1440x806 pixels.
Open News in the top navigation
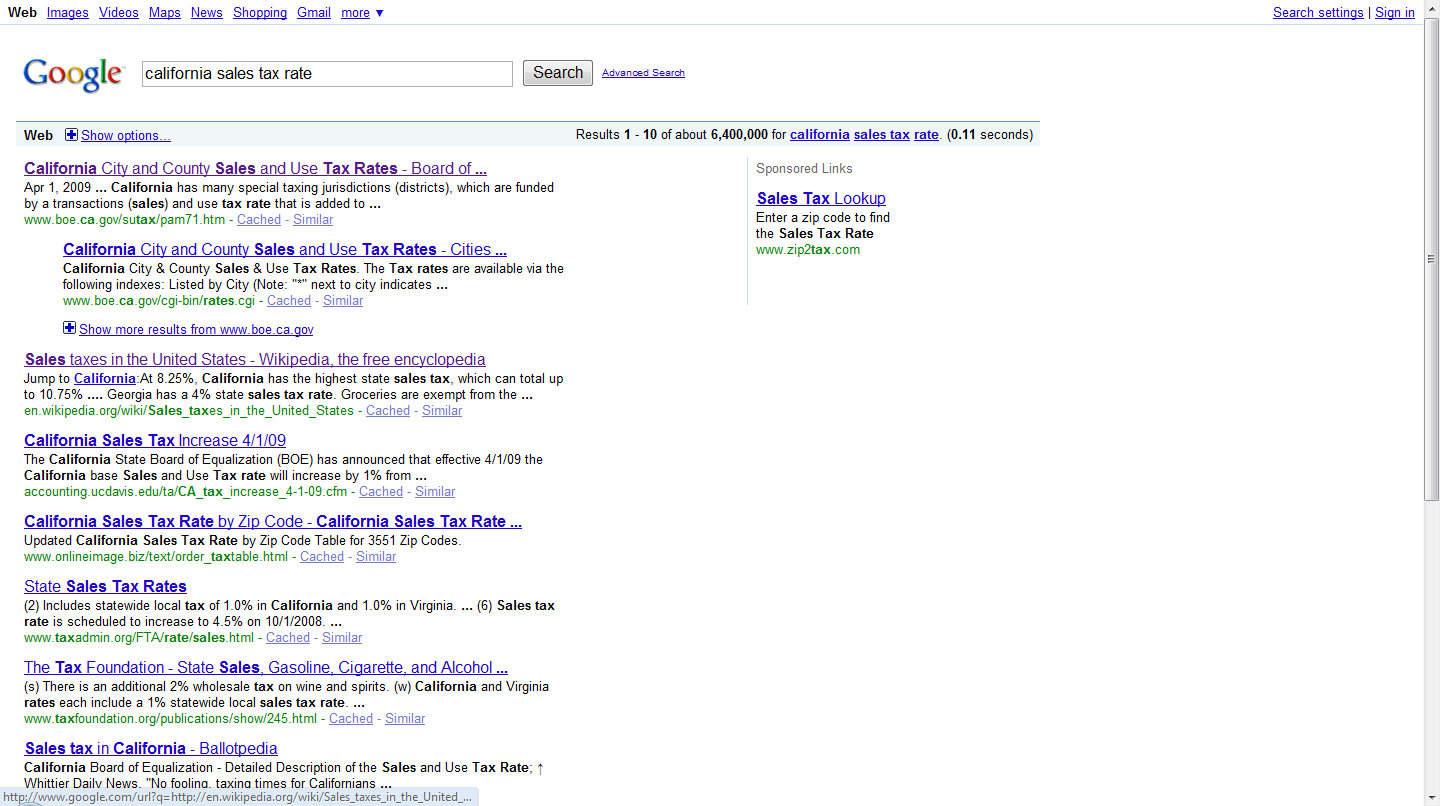click(207, 13)
